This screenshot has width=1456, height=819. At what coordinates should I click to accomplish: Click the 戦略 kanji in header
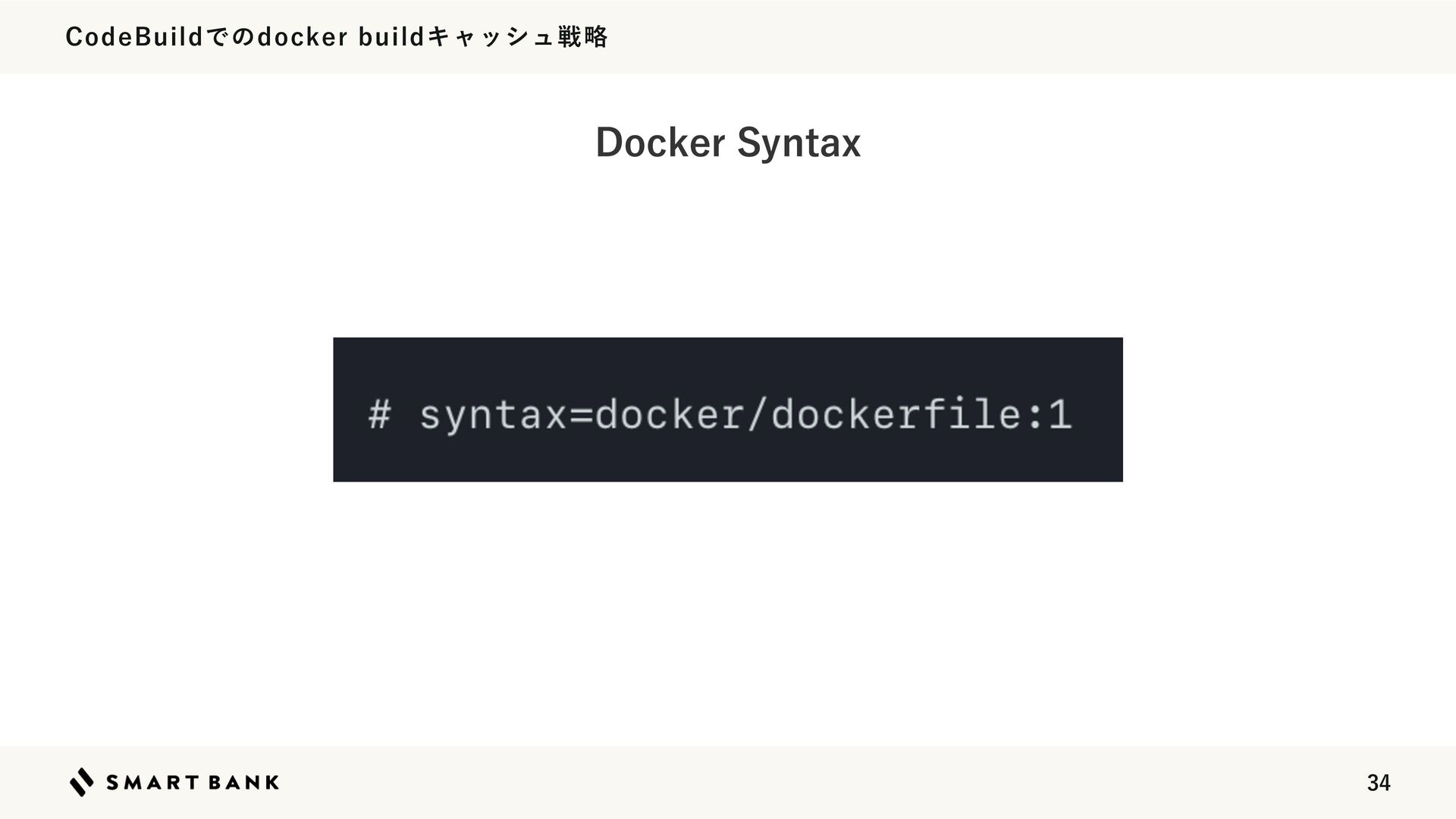(x=582, y=36)
